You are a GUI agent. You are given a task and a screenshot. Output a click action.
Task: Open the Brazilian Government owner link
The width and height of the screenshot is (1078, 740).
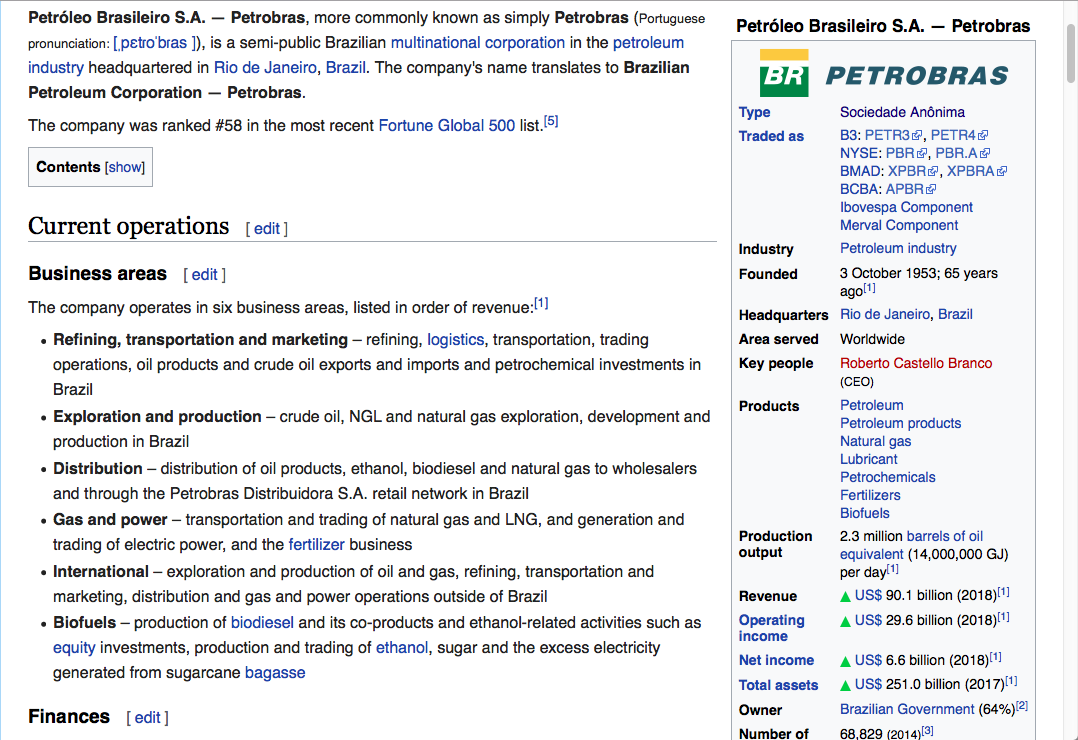coord(907,709)
